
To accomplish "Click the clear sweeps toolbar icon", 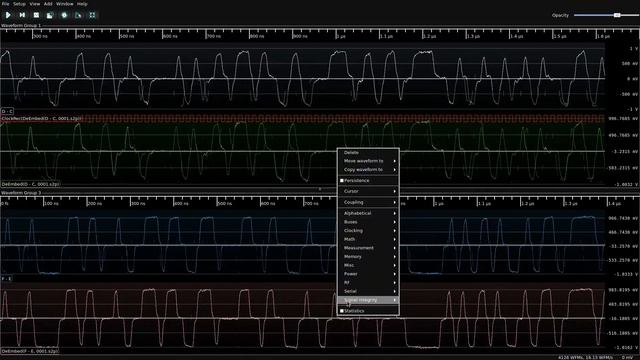I will click(x=78, y=15).
